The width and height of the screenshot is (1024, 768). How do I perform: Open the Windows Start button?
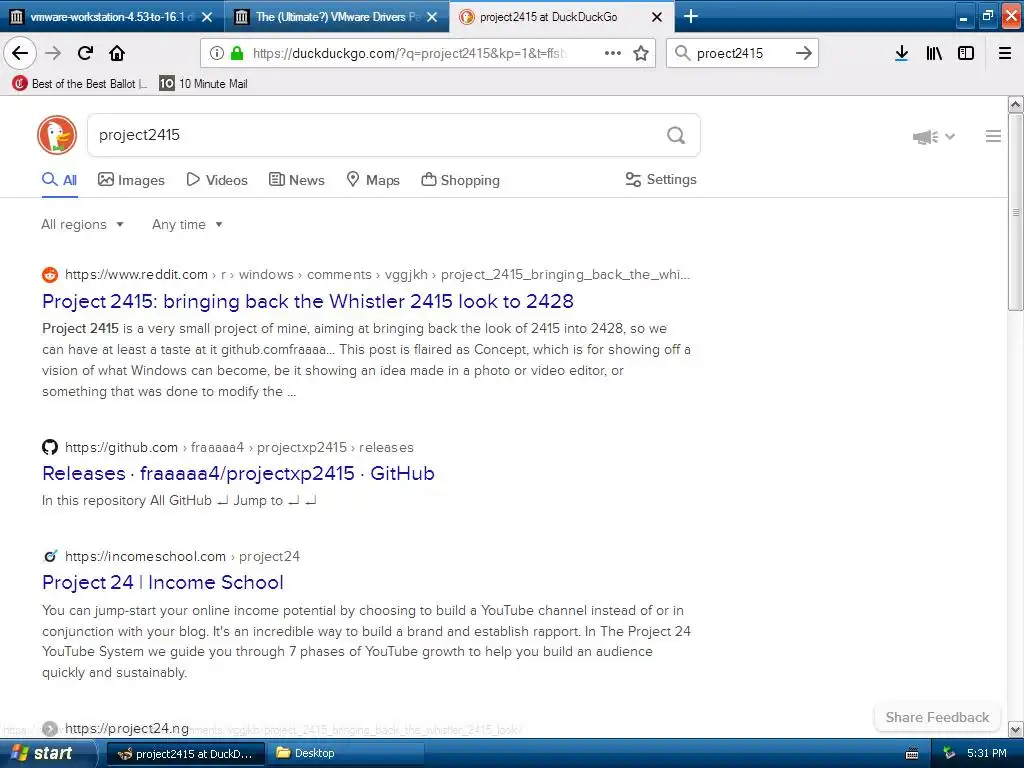point(47,754)
